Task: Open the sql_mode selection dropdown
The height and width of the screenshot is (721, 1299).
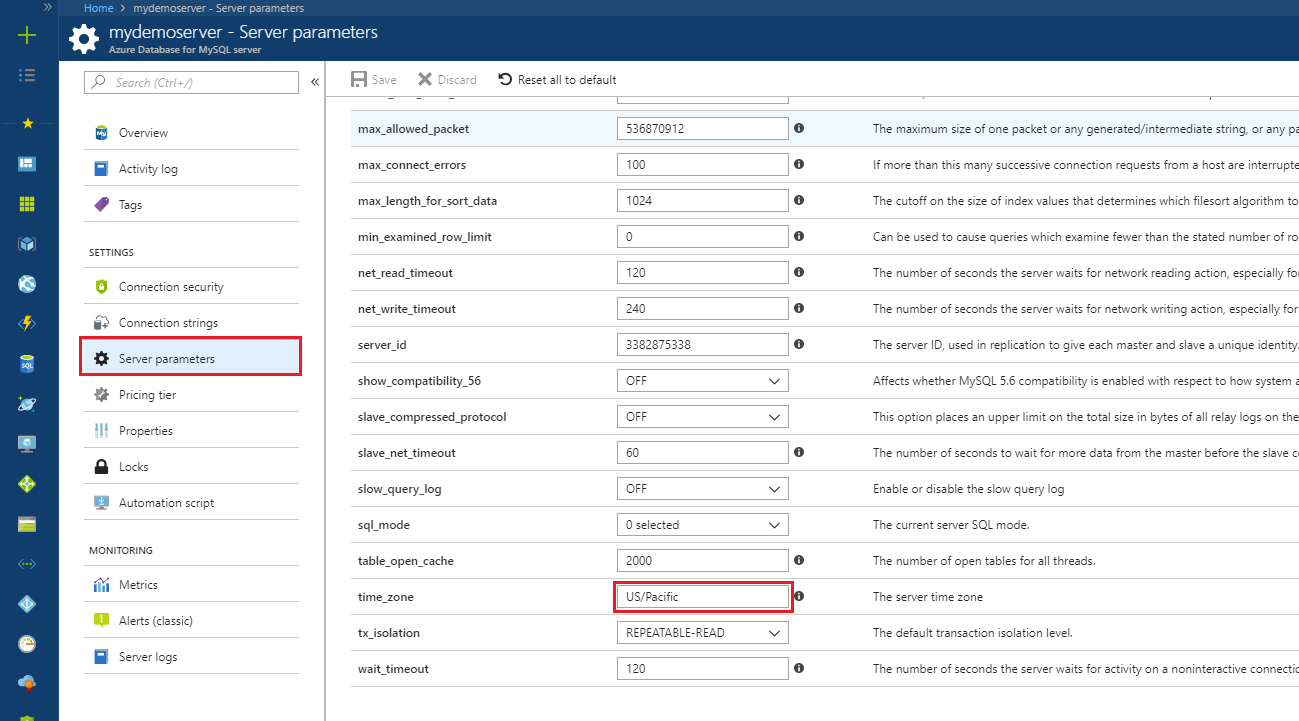Action: tap(703, 525)
